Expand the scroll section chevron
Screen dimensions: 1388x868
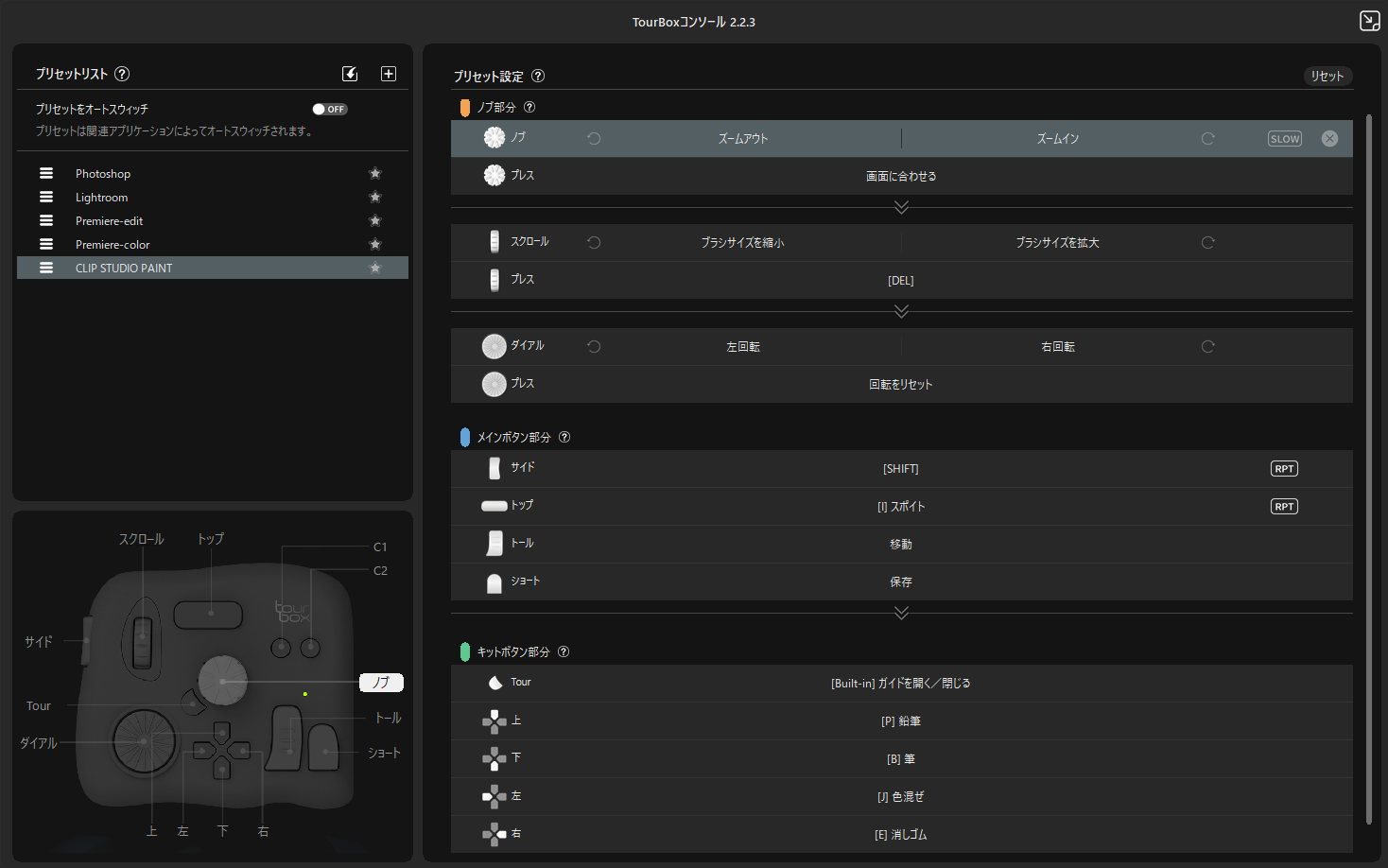[901, 311]
